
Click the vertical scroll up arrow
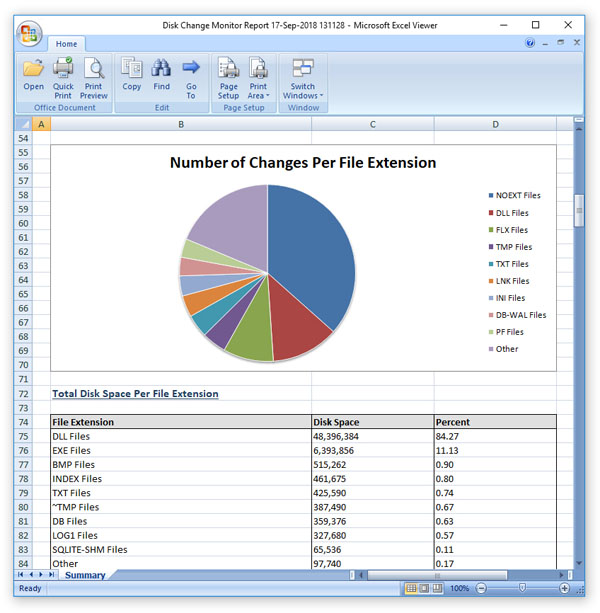[579, 128]
